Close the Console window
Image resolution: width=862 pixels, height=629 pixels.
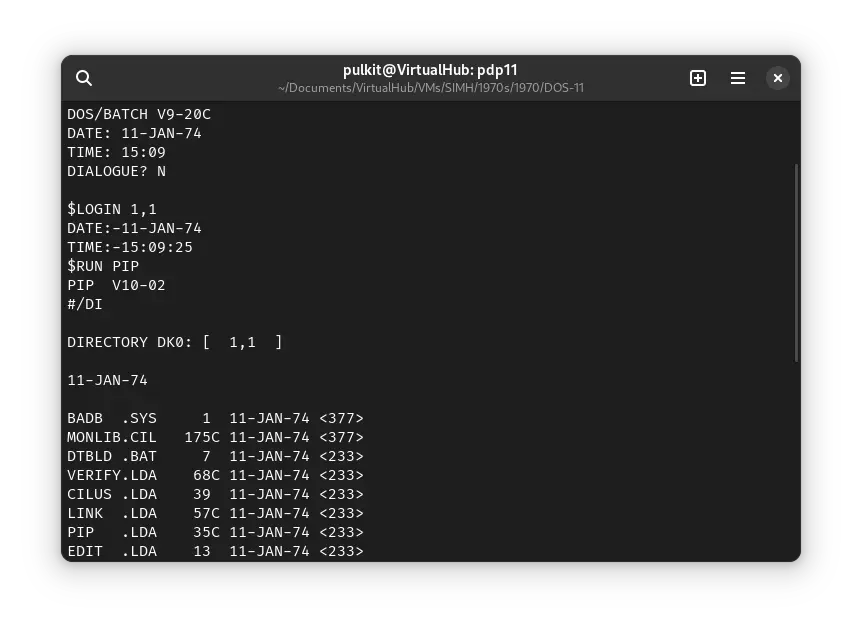point(777,78)
